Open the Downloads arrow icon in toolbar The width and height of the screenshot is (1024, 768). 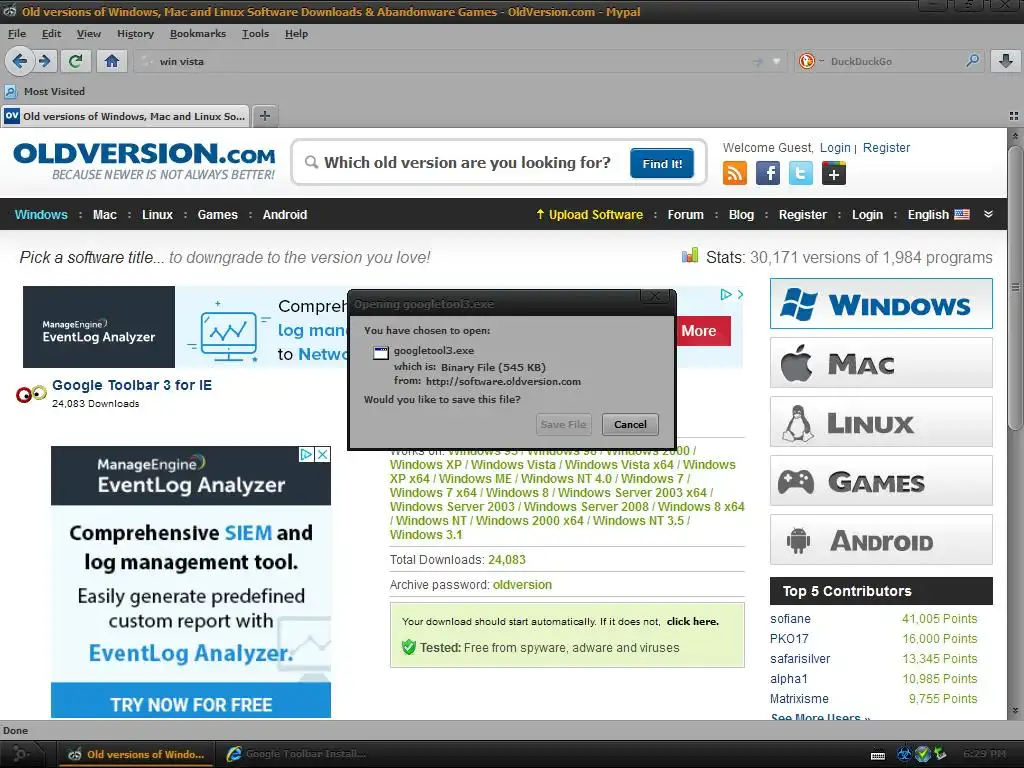[x=1006, y=61]
